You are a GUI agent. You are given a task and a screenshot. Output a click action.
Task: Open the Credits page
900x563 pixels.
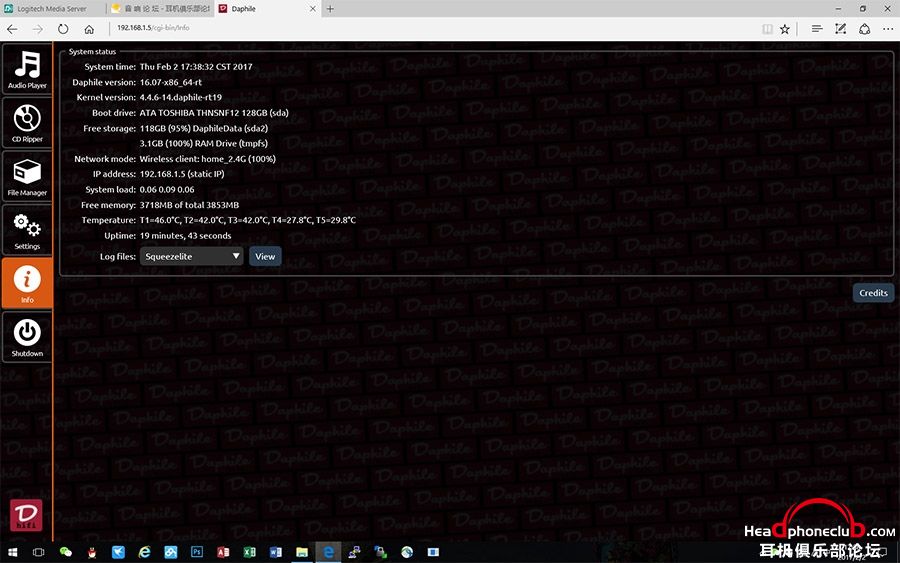(873, 293)
